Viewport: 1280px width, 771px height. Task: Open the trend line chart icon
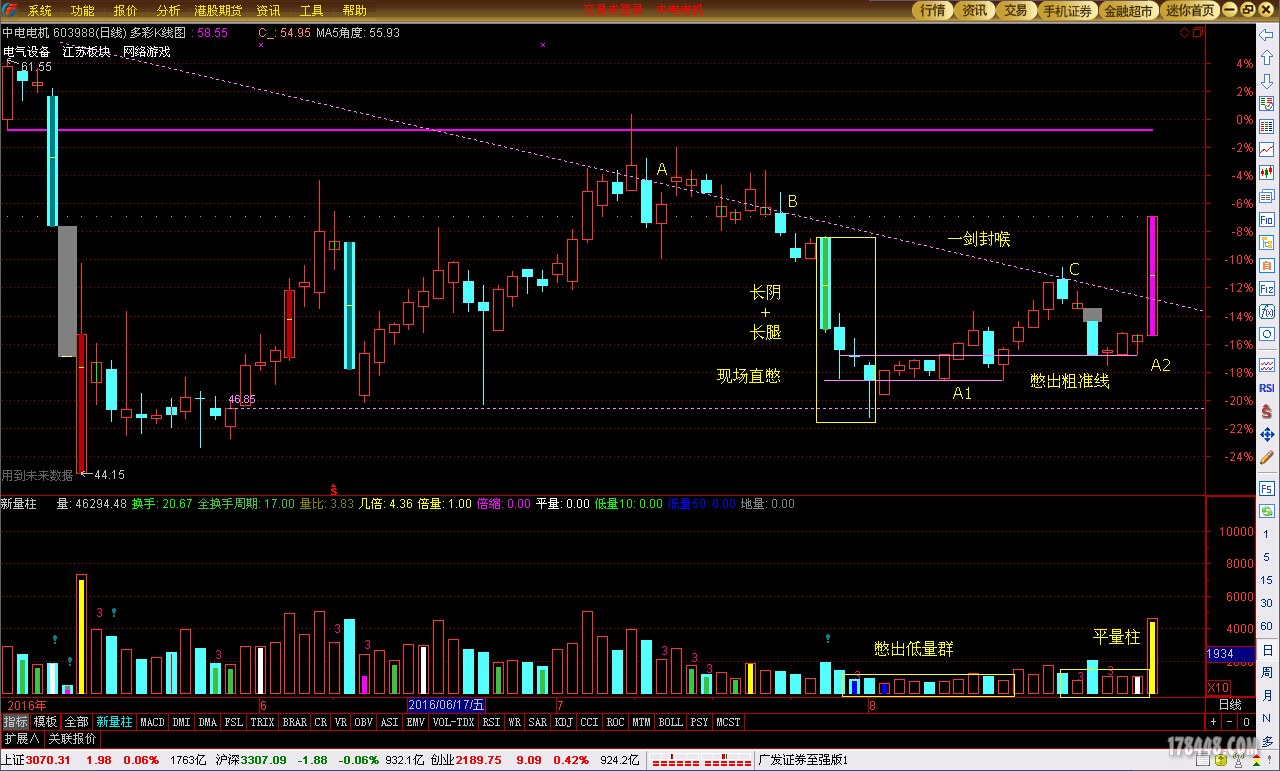point(1267,149)
